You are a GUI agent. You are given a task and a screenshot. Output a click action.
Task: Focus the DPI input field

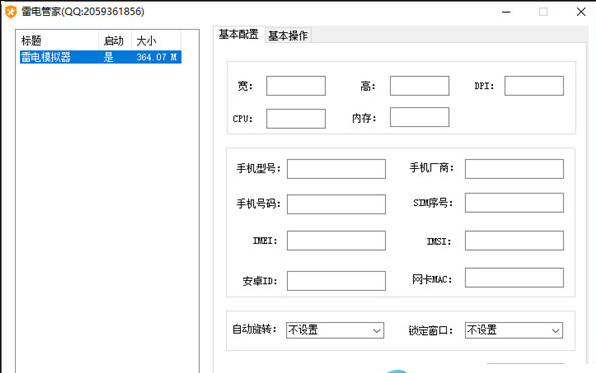click(534, 86)
